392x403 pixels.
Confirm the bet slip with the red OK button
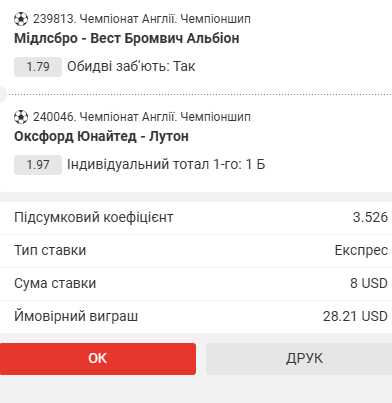point(98,359)
